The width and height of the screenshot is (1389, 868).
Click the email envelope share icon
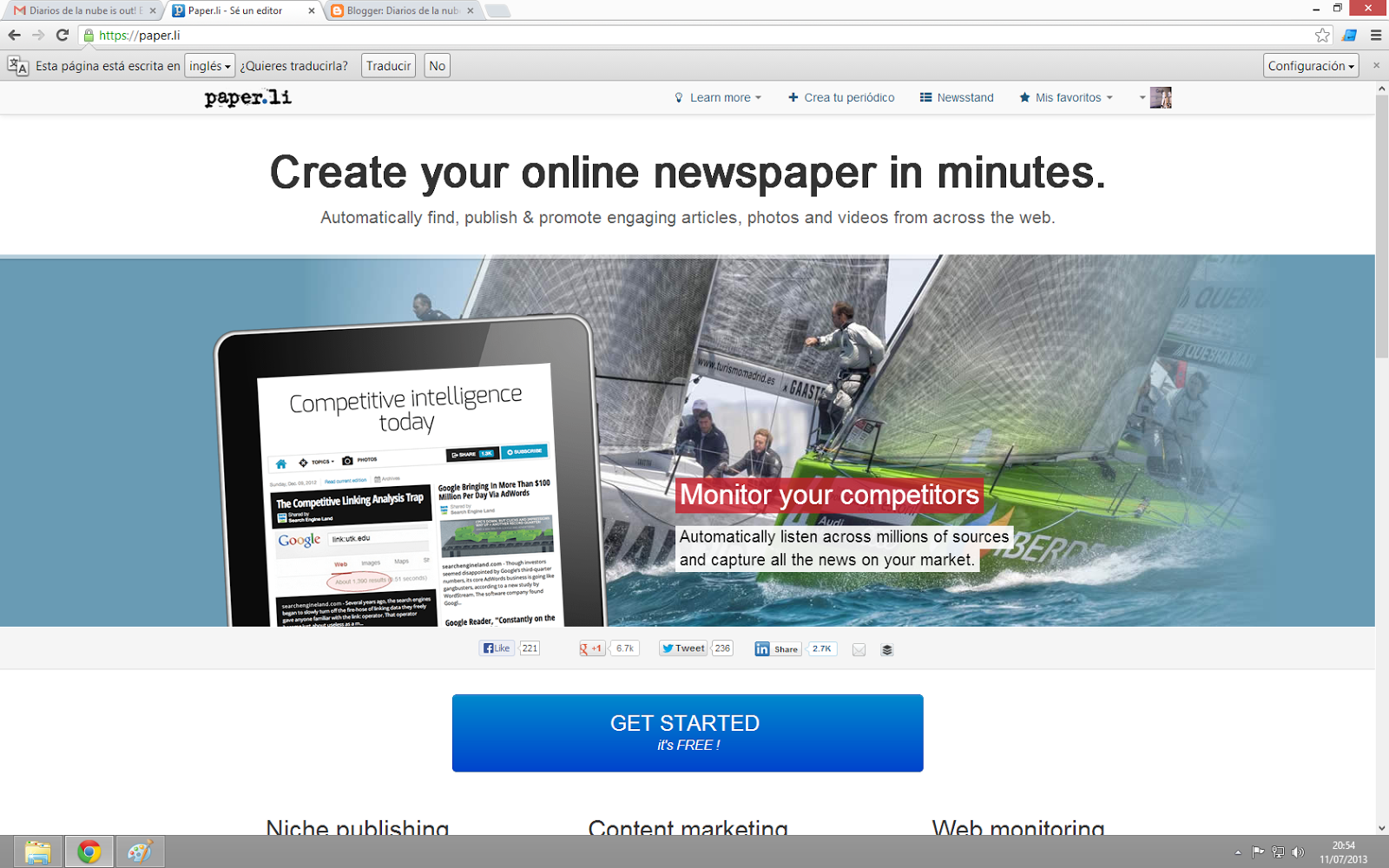[x=859, y=649]
